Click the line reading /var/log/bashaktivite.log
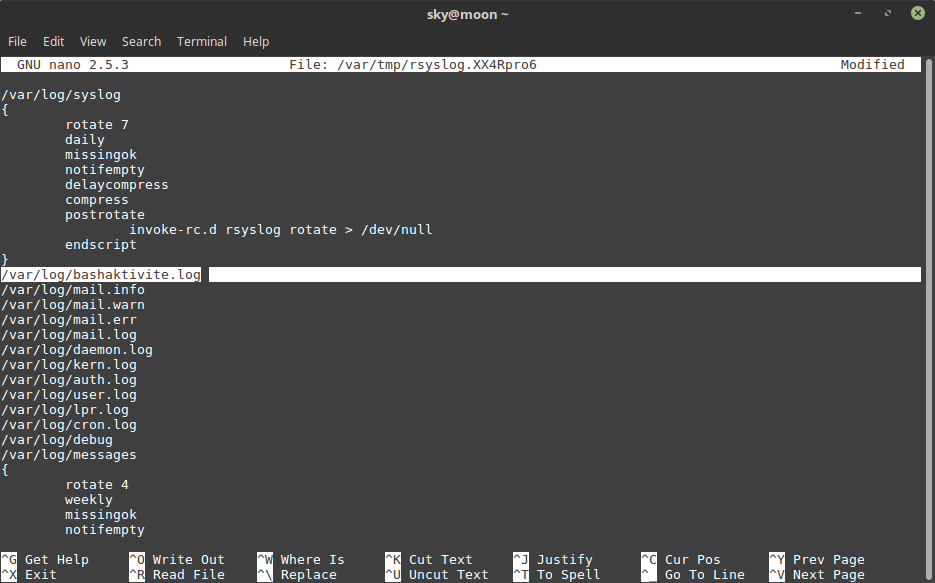935x583 pixels. click(x=100, y=274)
